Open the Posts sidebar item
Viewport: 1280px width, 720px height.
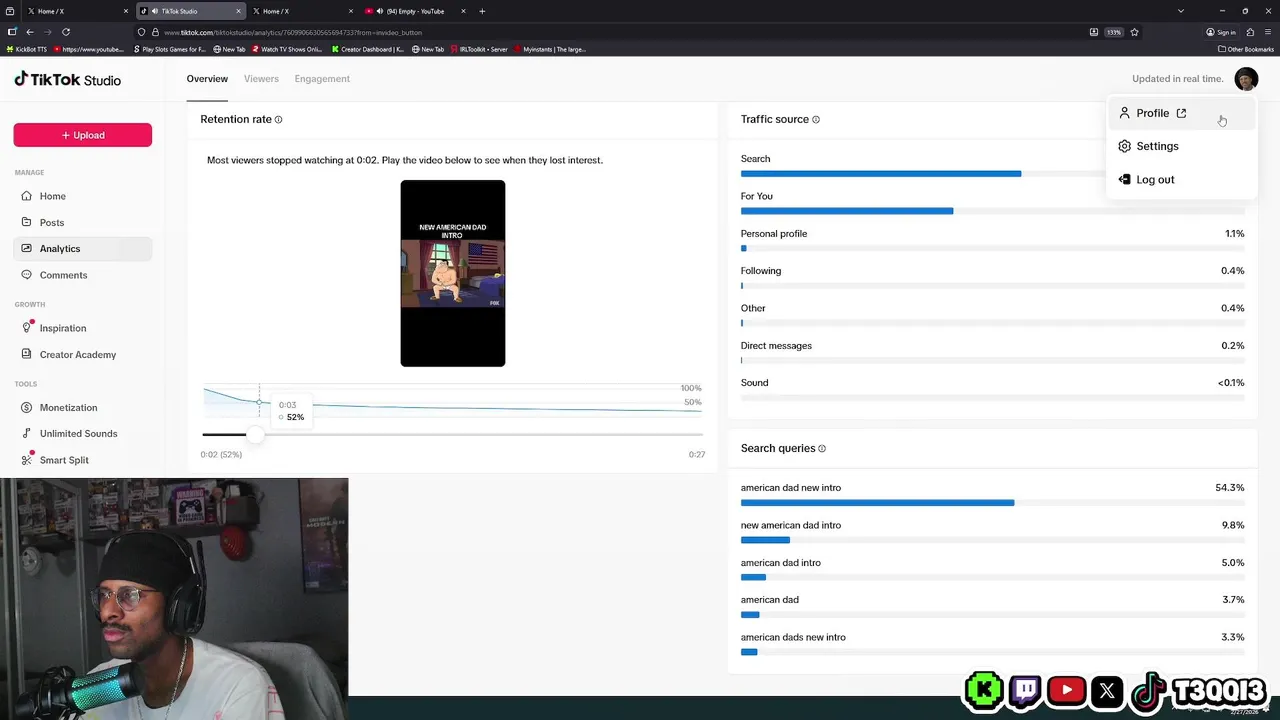pyautogui.click(x=83, y=222)
